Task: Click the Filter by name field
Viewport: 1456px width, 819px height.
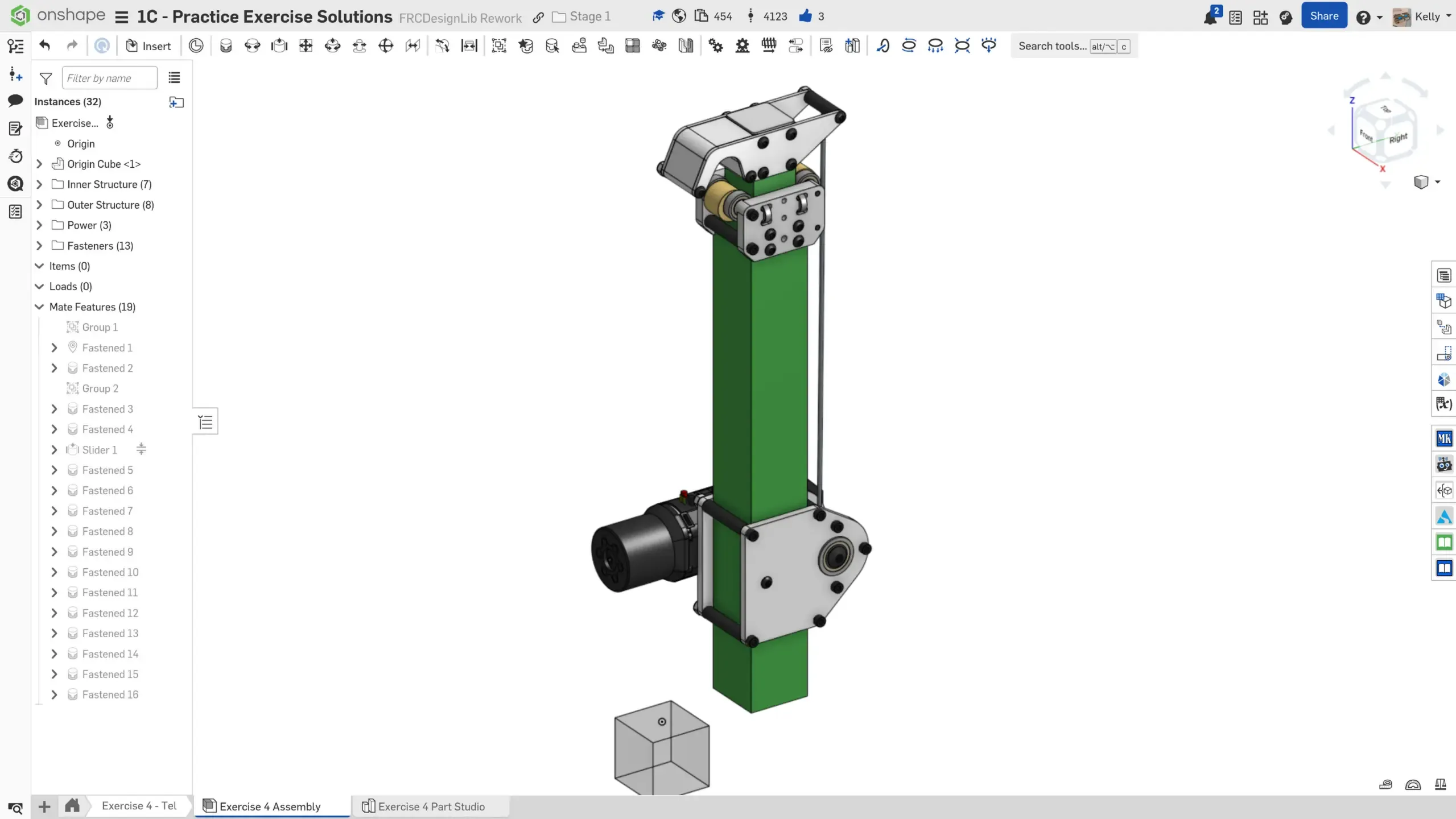Action: point(109,78)
